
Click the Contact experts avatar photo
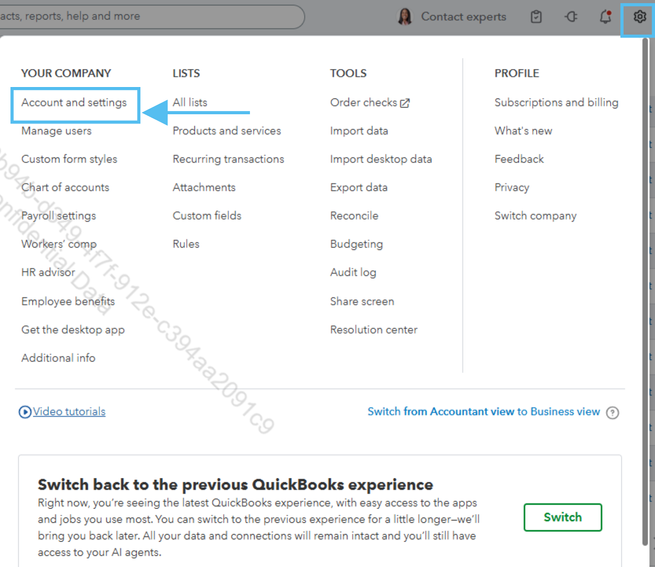(x=405, y=17)
